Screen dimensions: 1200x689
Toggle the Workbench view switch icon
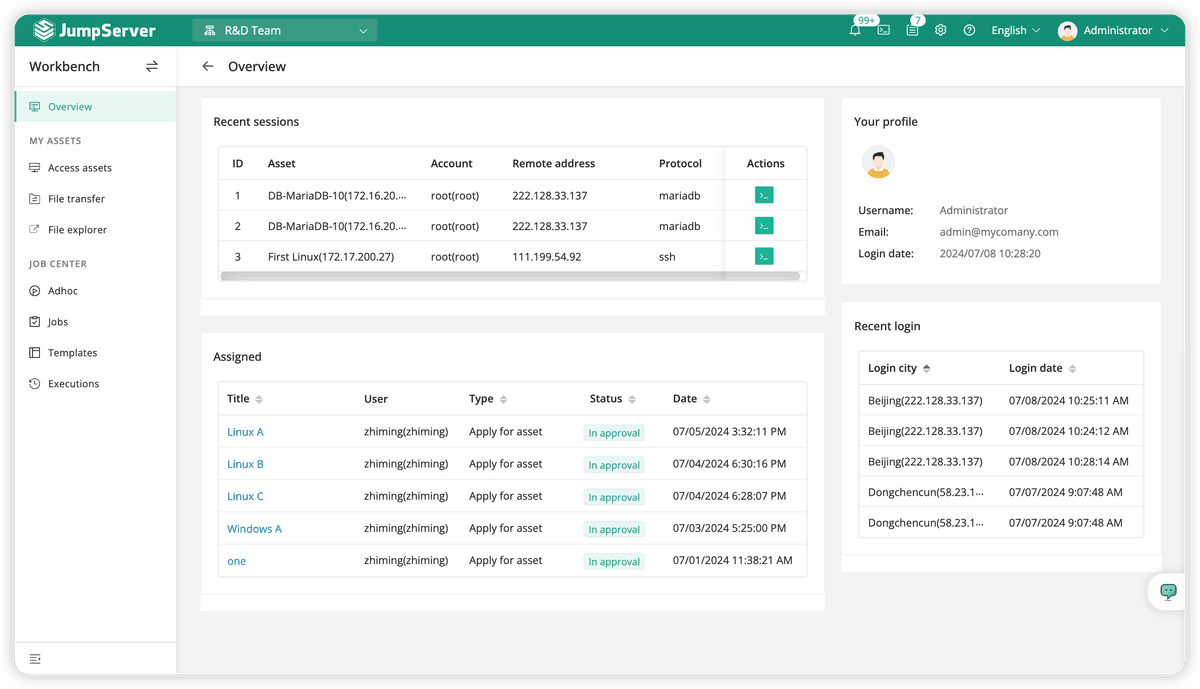[152, 67]
